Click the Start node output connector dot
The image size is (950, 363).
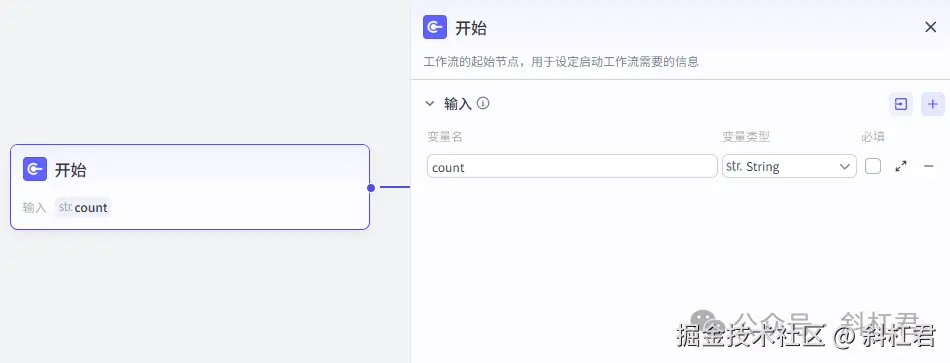[x=371, y=187]
